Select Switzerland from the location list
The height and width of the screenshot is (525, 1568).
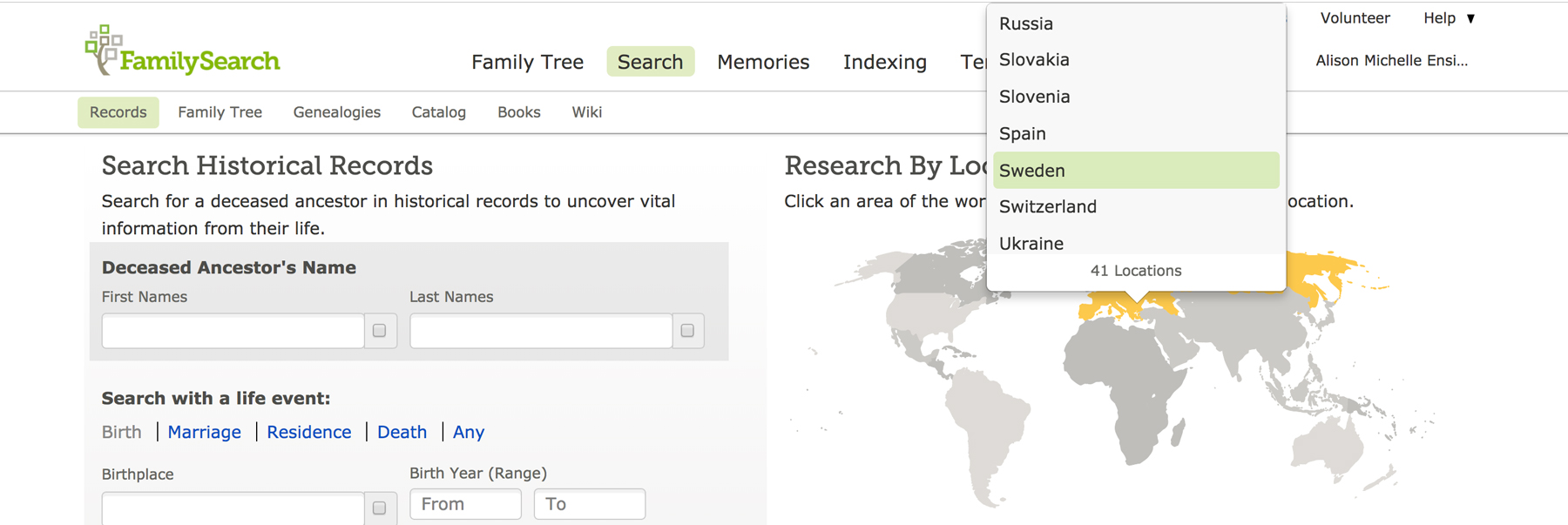[x=1136, y=206]
